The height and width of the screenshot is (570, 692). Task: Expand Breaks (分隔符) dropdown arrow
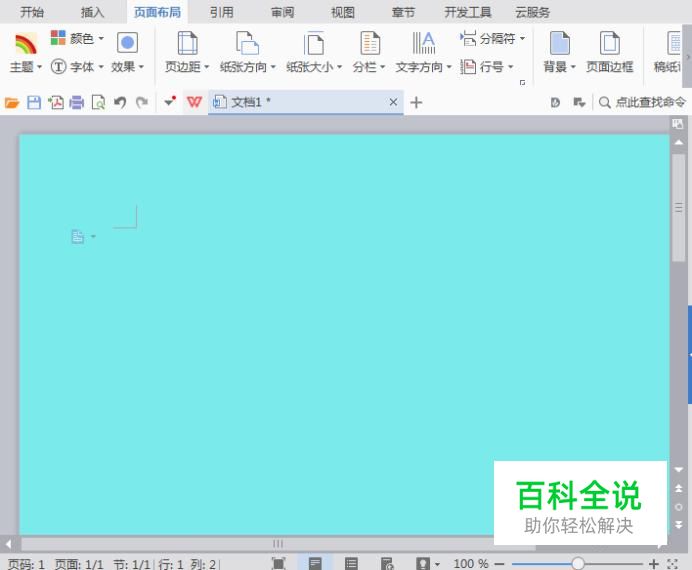(x=523, y=38)
